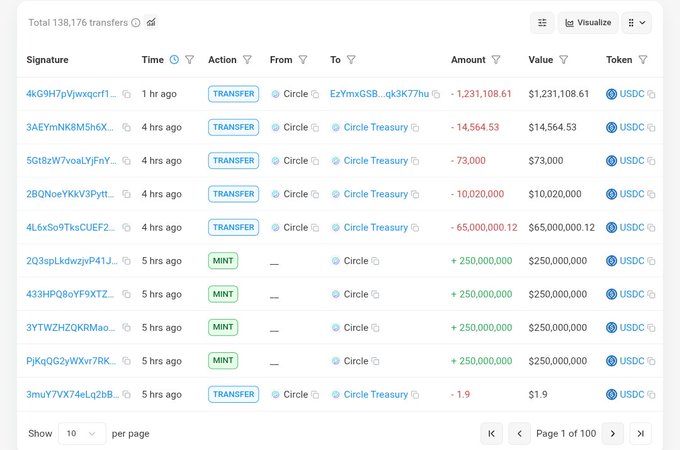Click the info icon beside Total transfers
This screenshot has width=680, height=450.
(136, 23)
